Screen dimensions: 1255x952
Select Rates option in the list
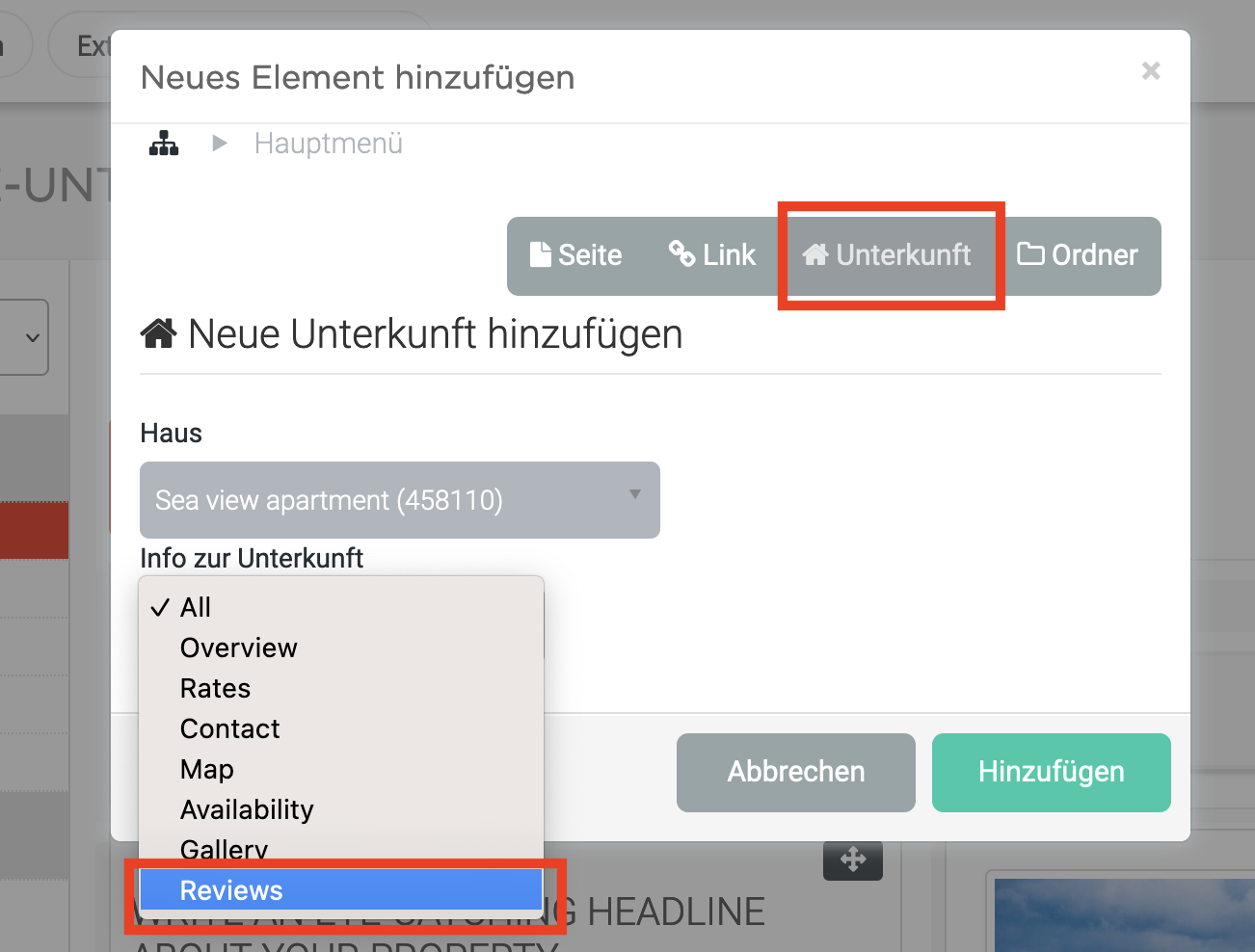215,688
